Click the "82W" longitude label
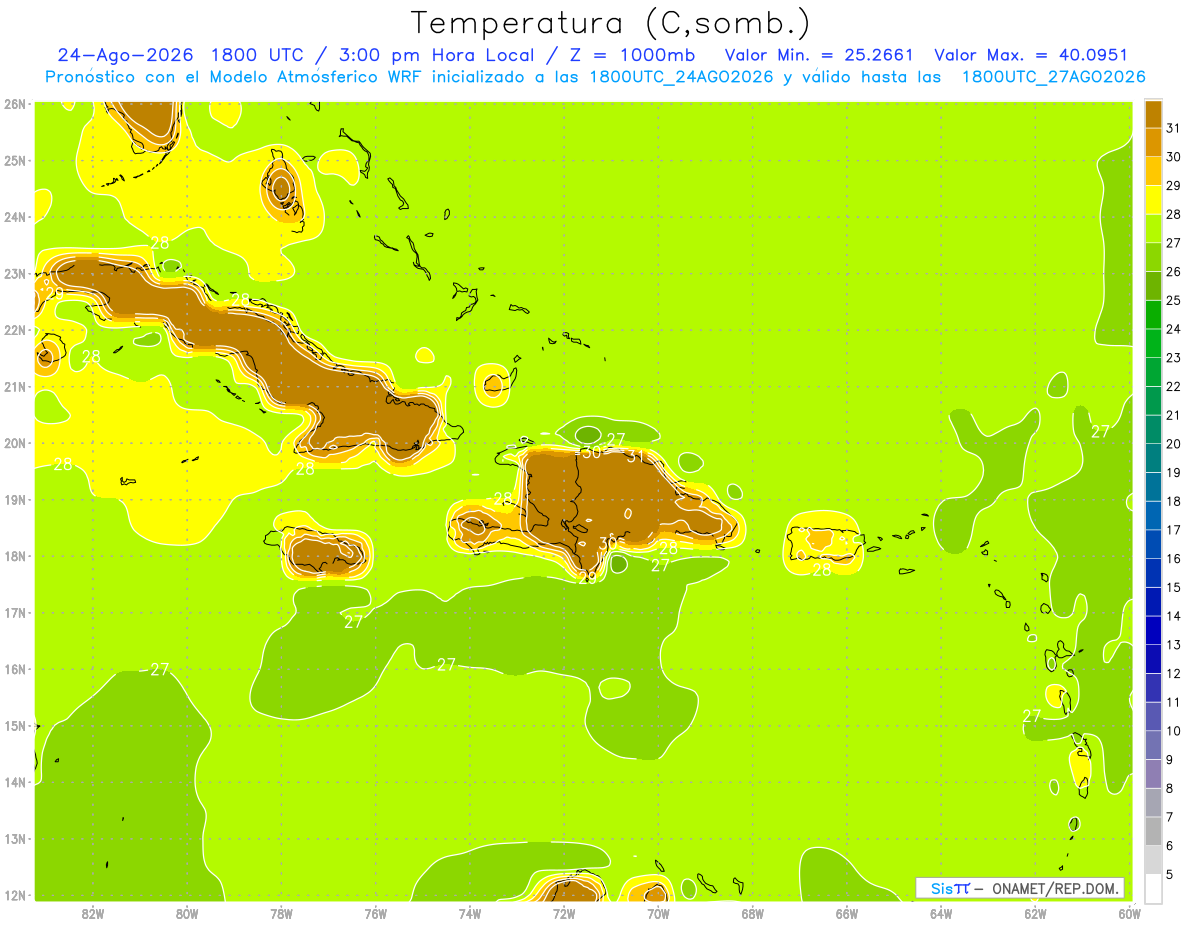Image resolution: width=1200 pixels, height=927 pixels. (93, 913)
